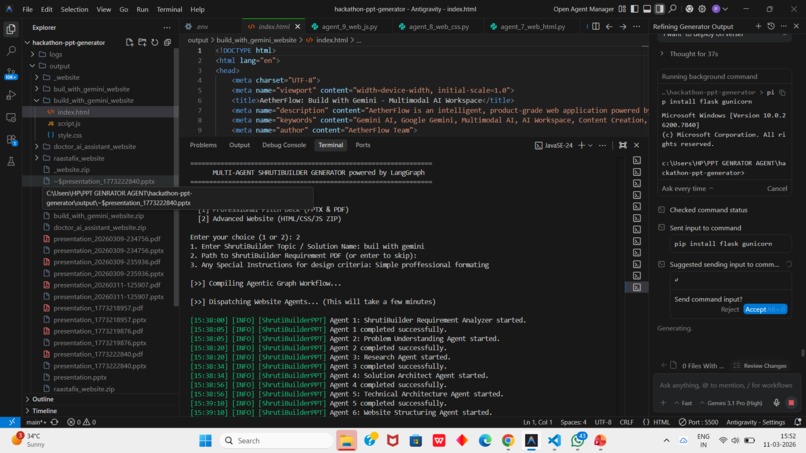
Task: Collapse the output folder
Action: point(32,66)
